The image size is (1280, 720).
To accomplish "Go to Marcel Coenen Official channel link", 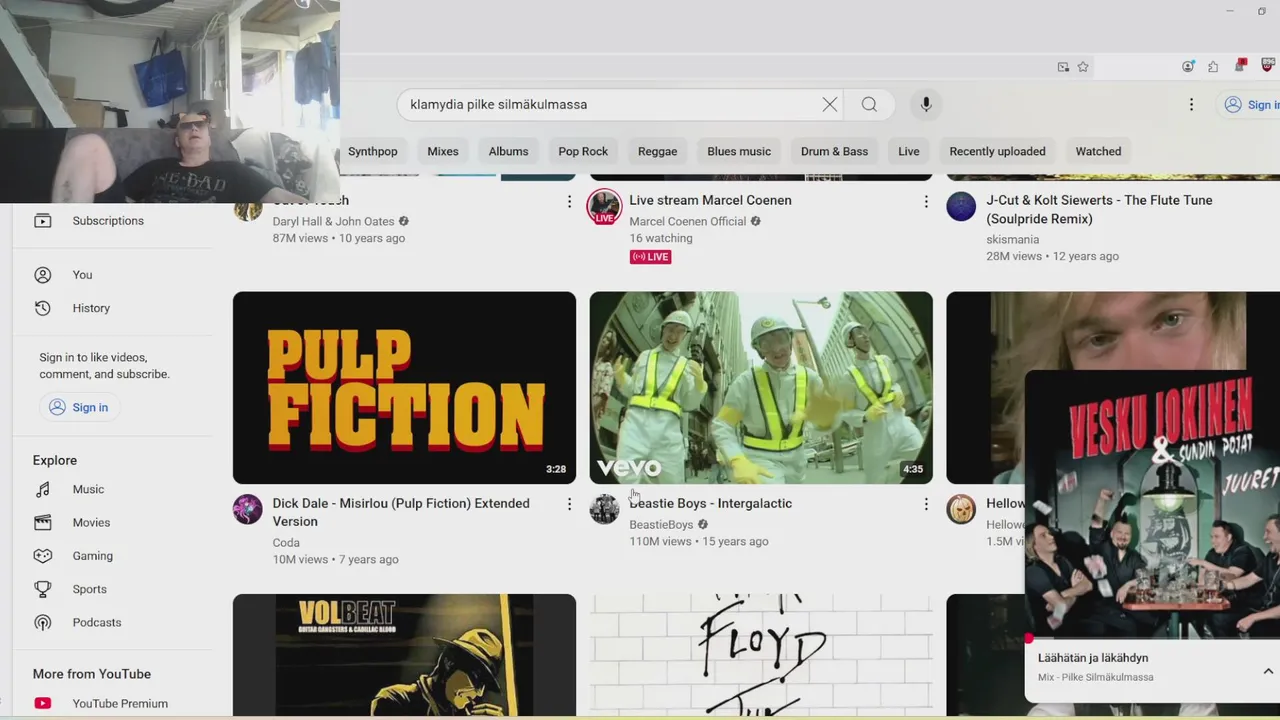I will (x=687, y=221).
